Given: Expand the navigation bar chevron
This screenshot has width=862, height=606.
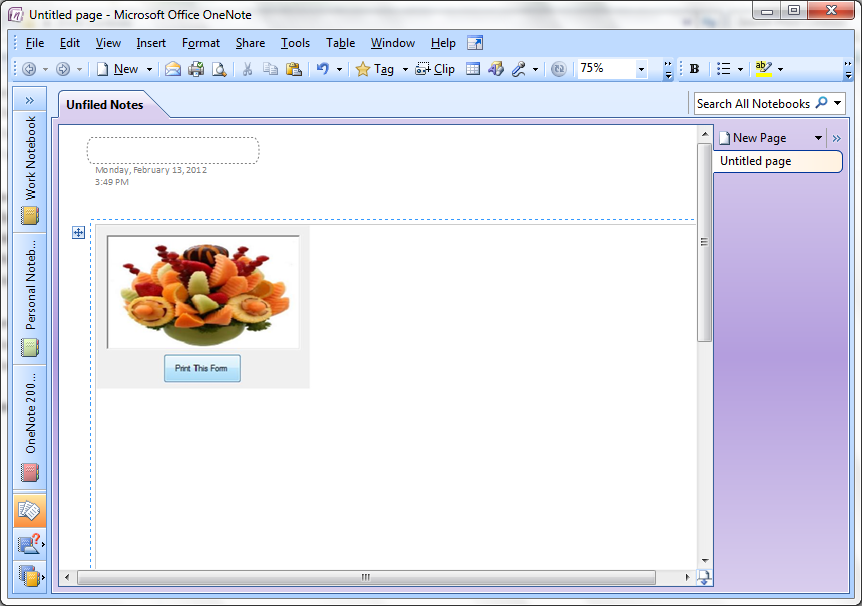Looking at the screenshot, I should [x=30, y=100].
